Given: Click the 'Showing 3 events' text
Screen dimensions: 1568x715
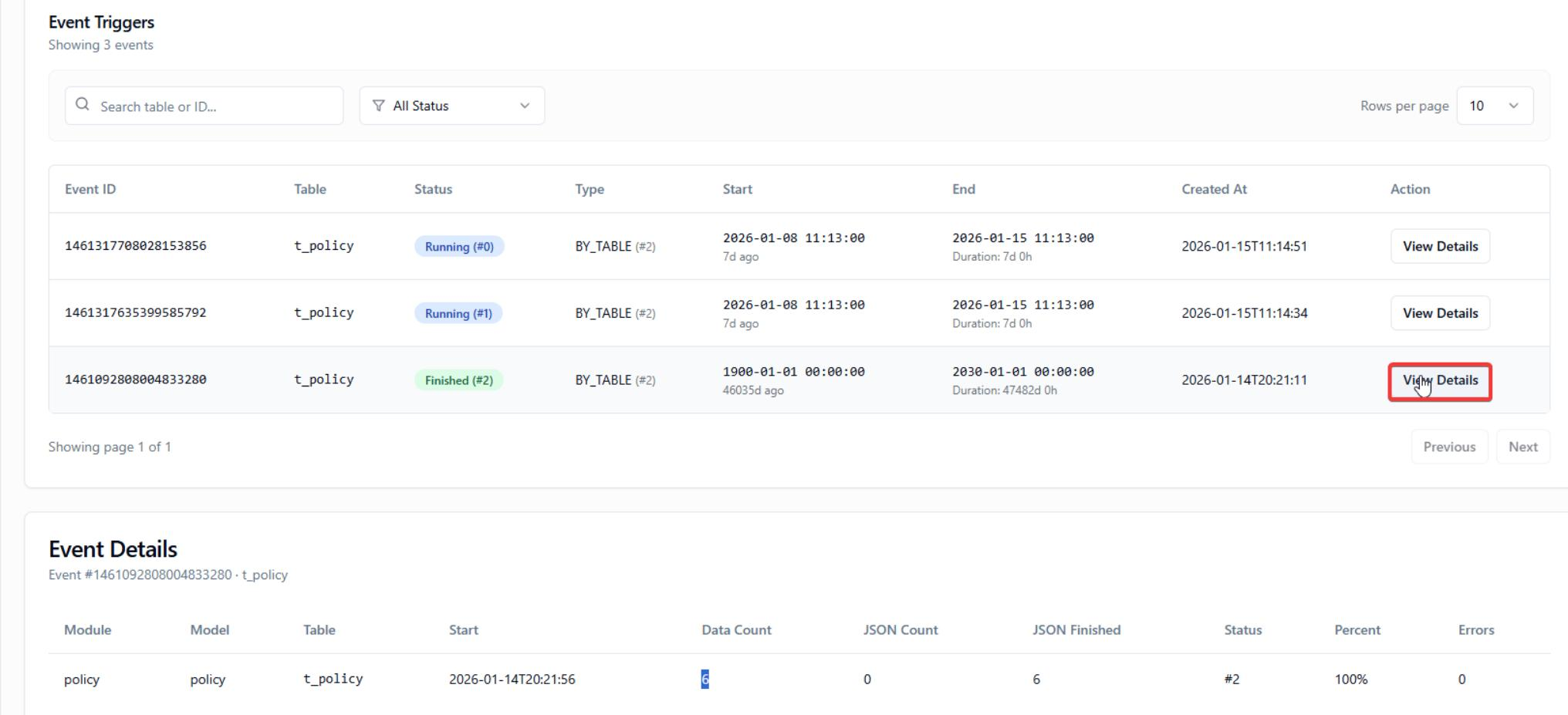Looking at the screenshot, I should coord(101,45).
